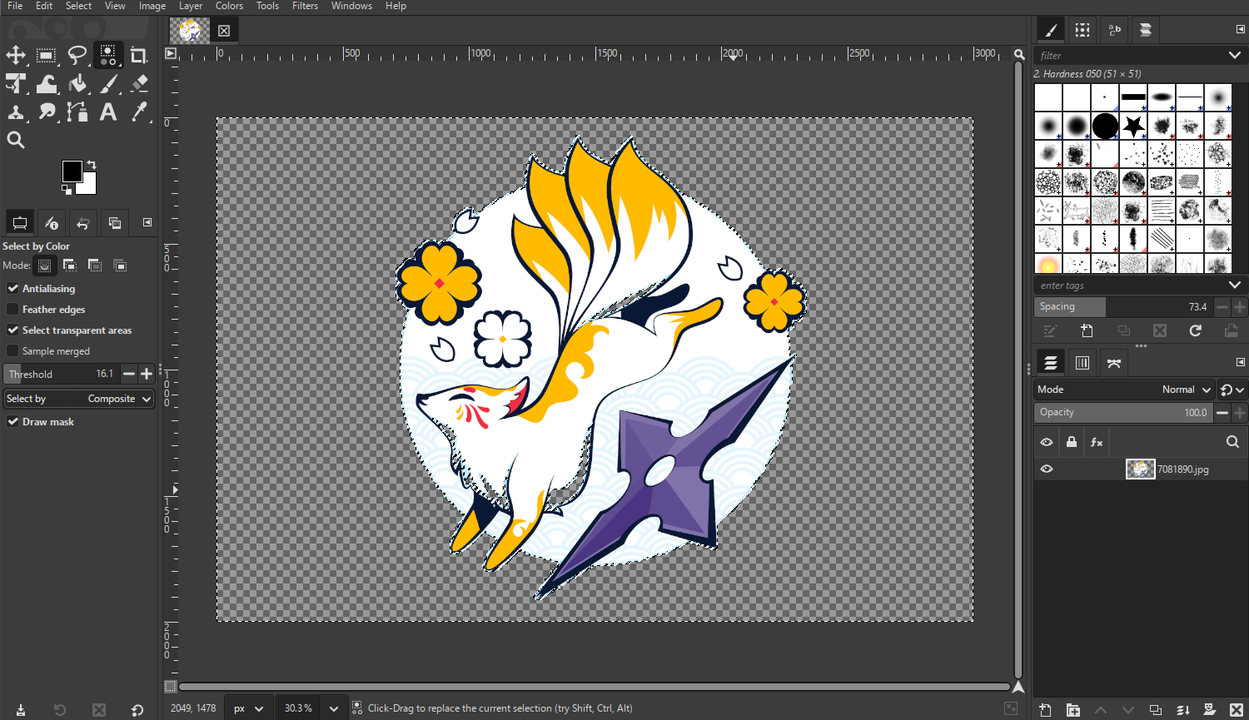1249x720 pixels.
Task: Hide the 7081890.jpg layer
Action: [1046, 468]
